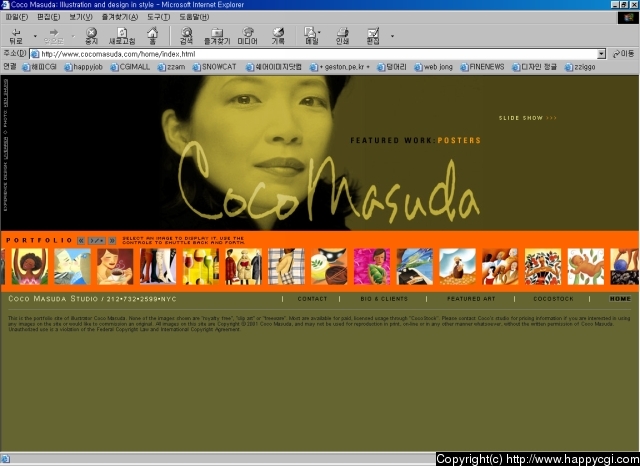Click the COCOSTOCK navigation link

[x=553, y=299]
